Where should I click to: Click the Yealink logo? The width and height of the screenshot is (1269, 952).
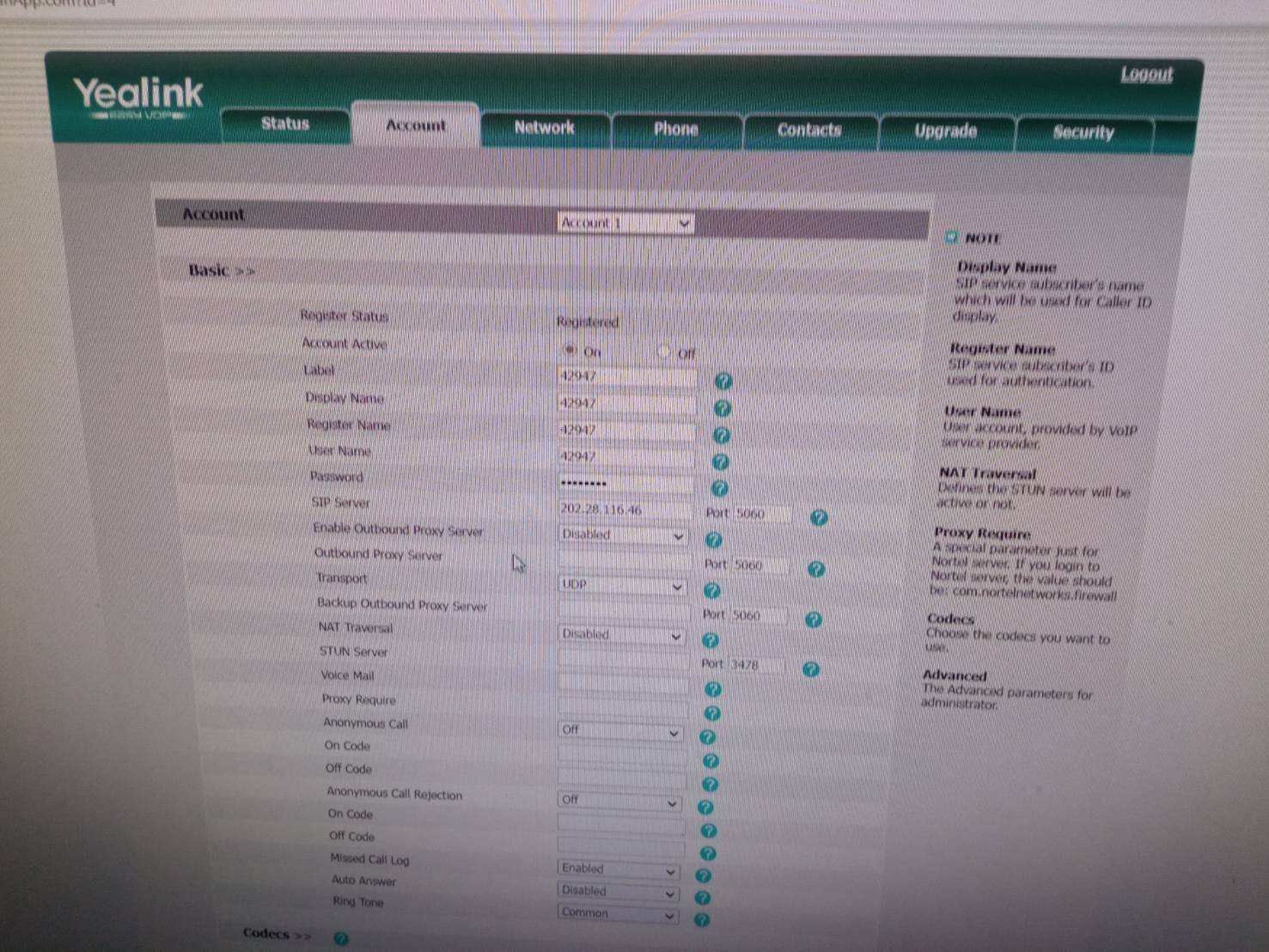point(138,97)
